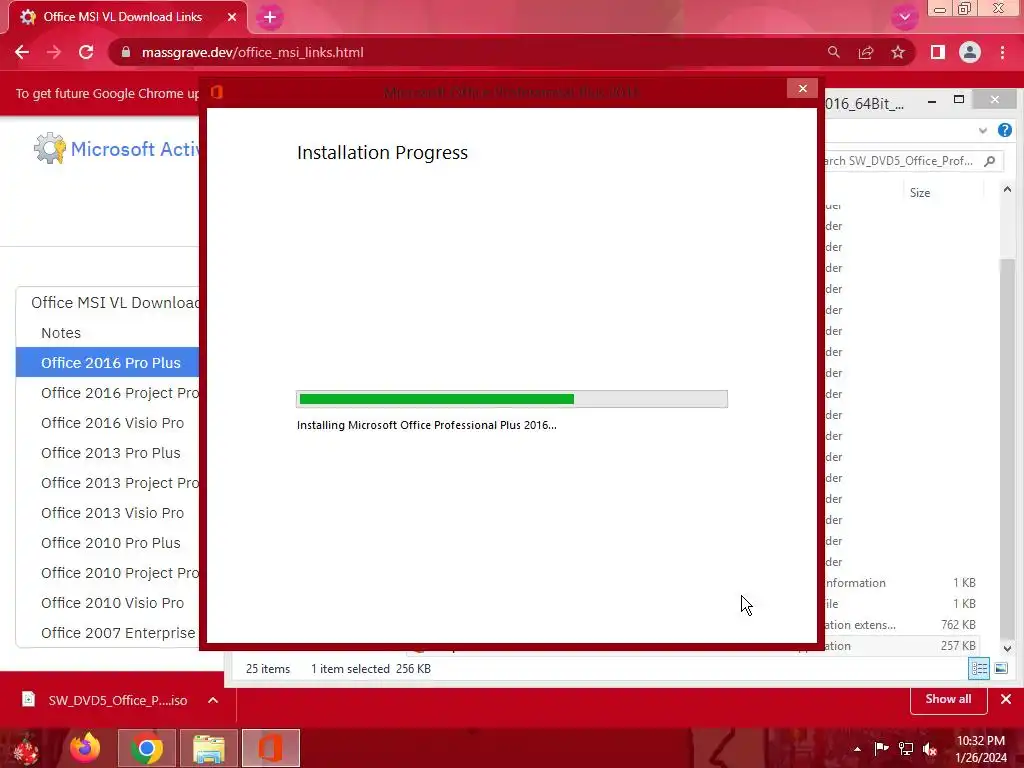Click the Chrome back arrow
Image resolution: width=1024 pixels, height=768 pixels.
(x=22, y=52)
